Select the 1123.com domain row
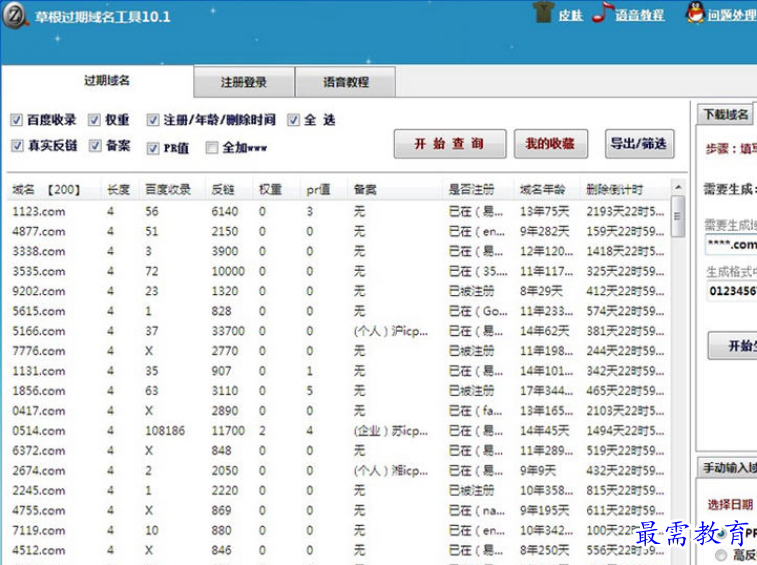This screenshot has height=565, width=757. pyautogui.click(x=39, y=211)
